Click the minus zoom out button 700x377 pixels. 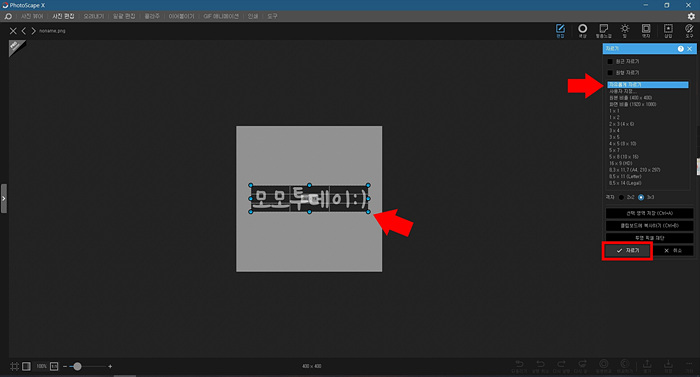point(65,366)
